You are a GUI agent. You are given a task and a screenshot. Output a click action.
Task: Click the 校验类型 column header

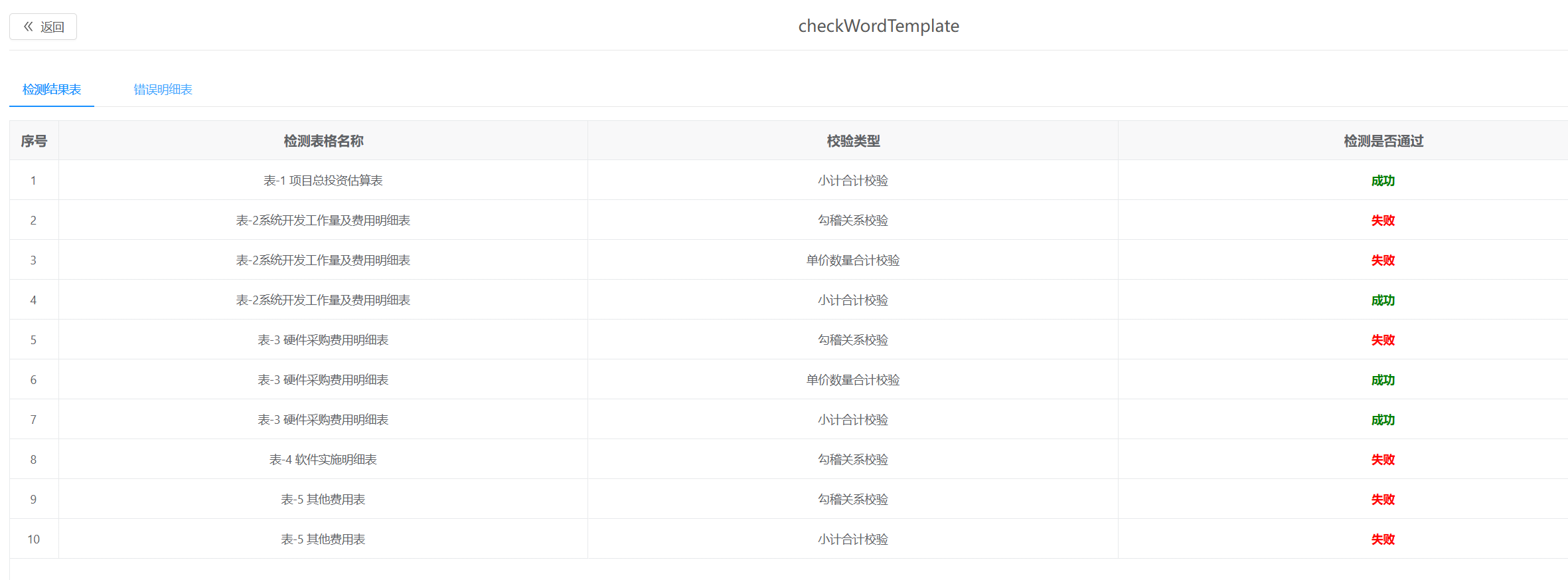coord(853,141)
